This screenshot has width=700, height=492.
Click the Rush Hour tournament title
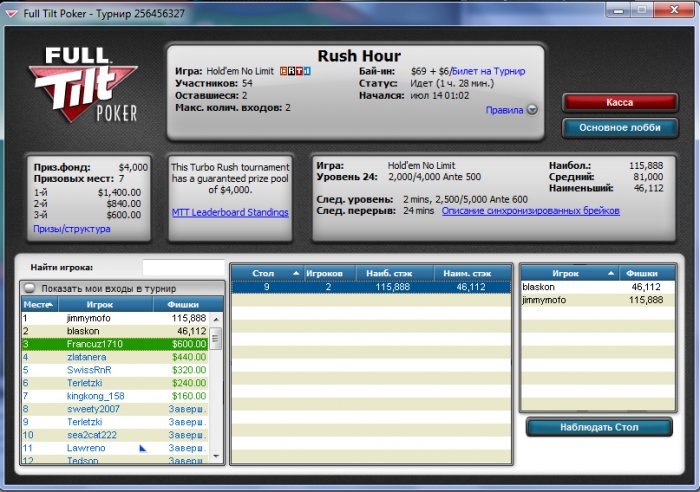pyautogui.click(x=359, y=56)
